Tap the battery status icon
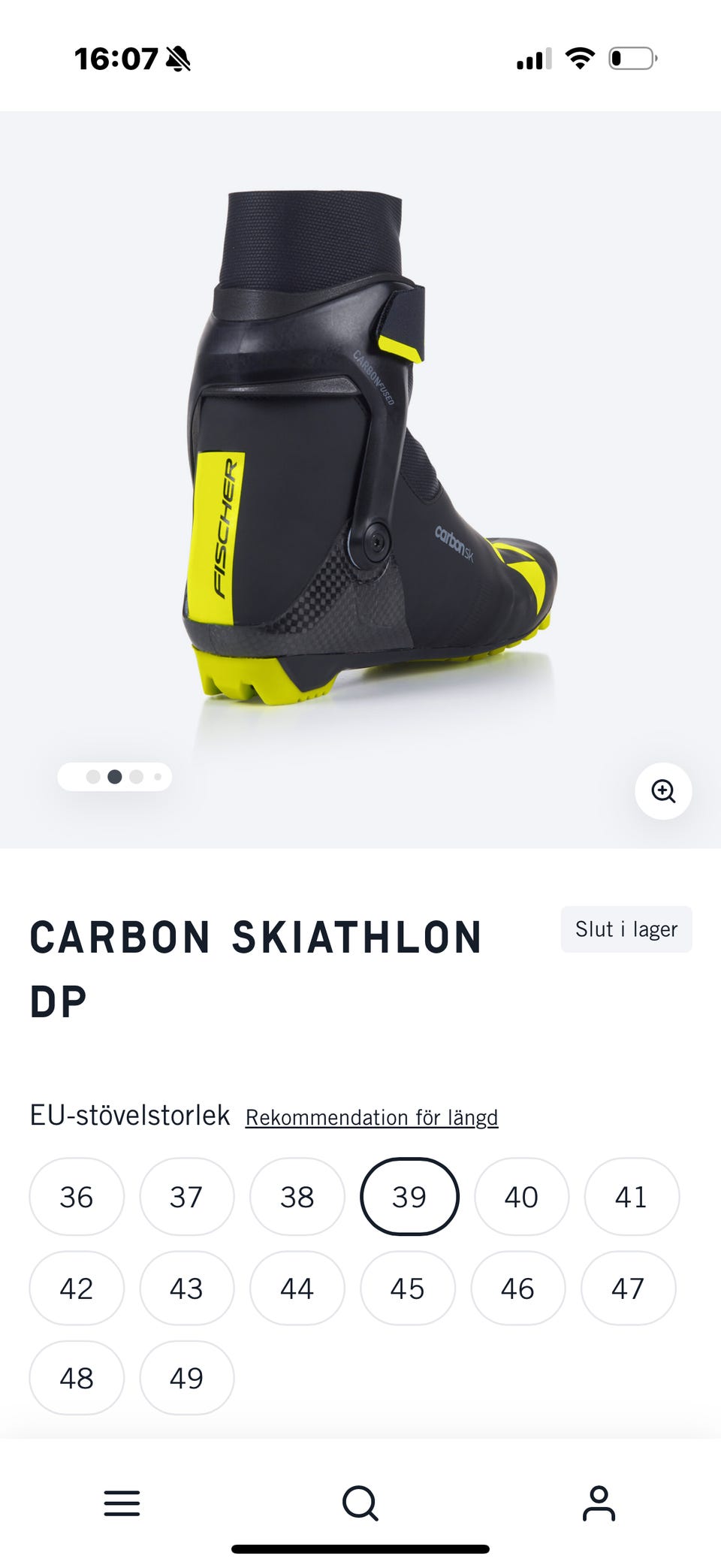 pos(632,58)
